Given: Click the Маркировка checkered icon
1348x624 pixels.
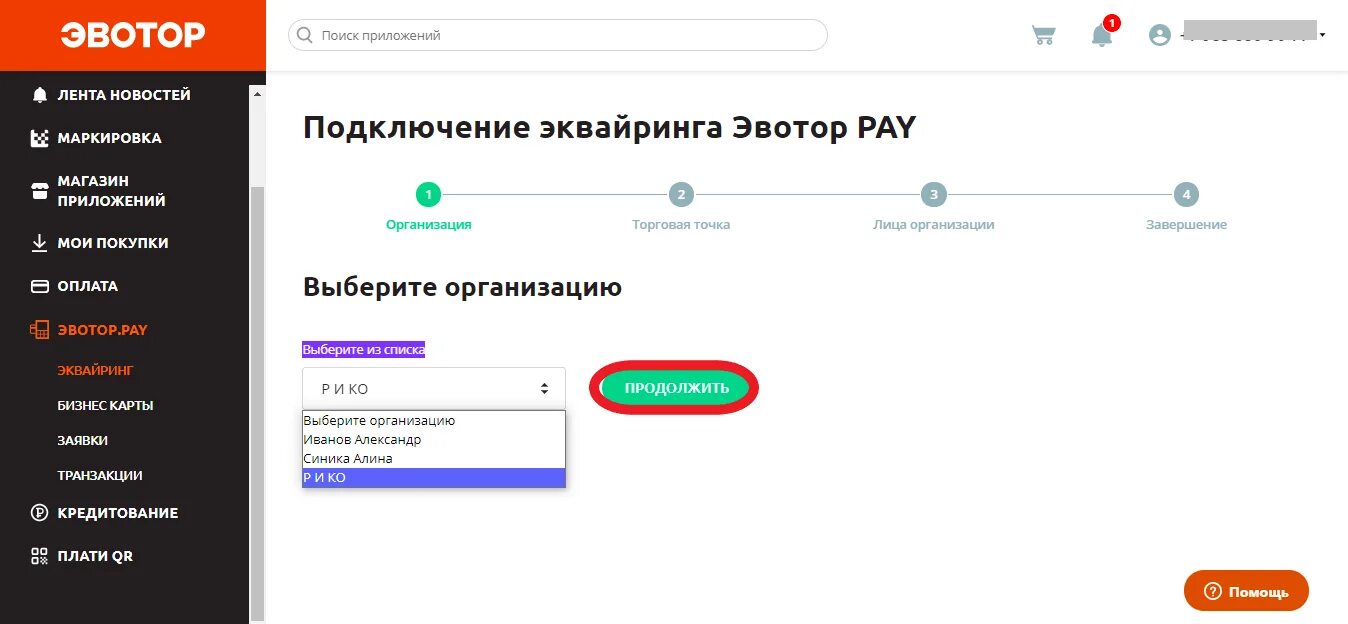Looking at the screenshot, I should [40, 138].
